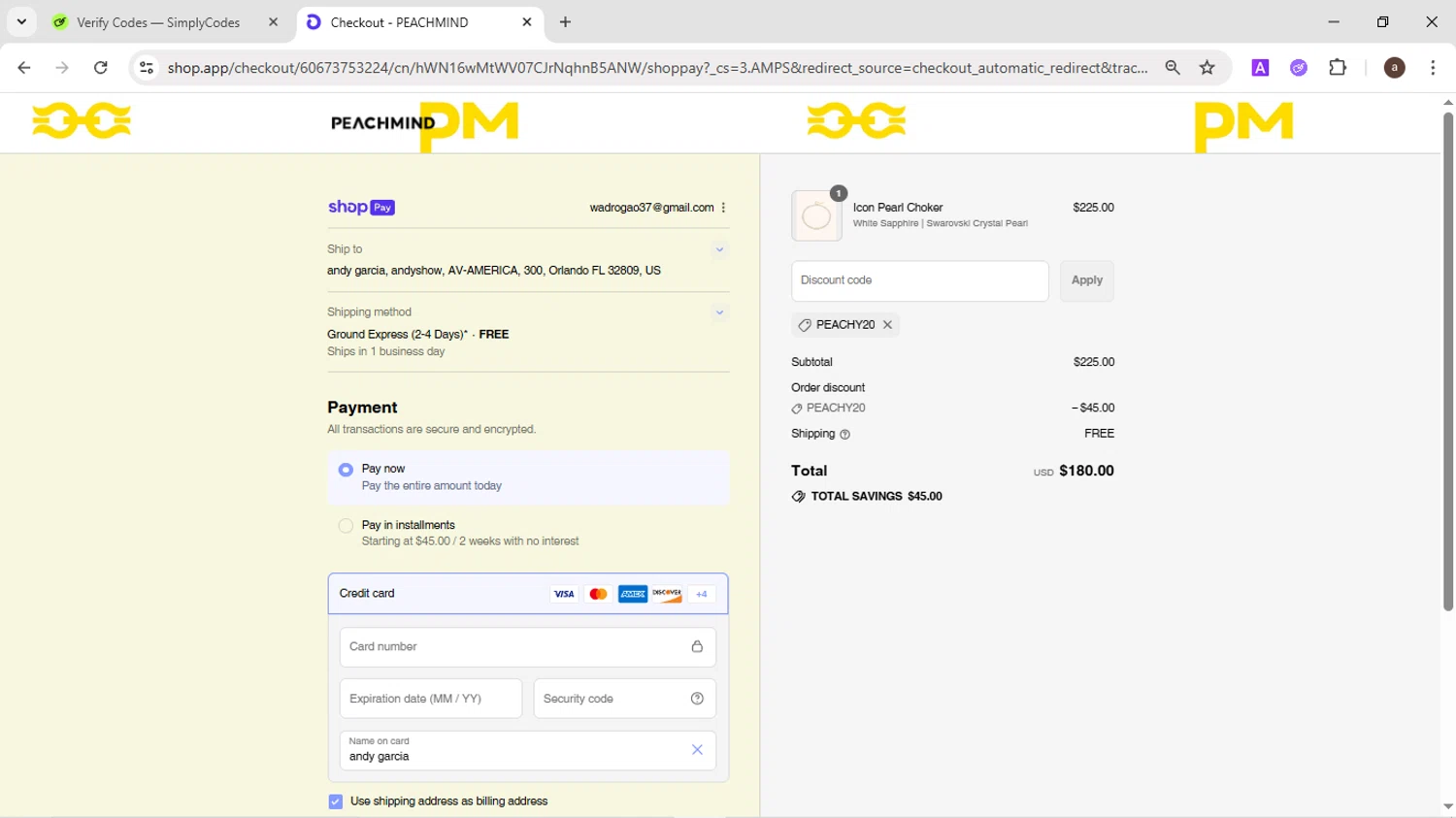This screenshot has height=818, width=1456.
Task: Close the Checkout - PEACHMIND tab
Action: [x=526, y=22]
